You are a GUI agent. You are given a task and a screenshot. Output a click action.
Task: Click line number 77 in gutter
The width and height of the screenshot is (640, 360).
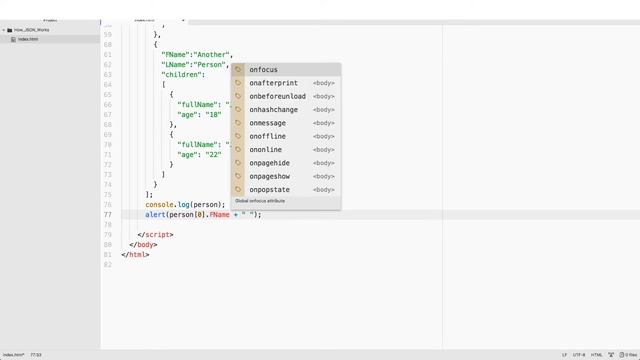[x=107, y=215]
